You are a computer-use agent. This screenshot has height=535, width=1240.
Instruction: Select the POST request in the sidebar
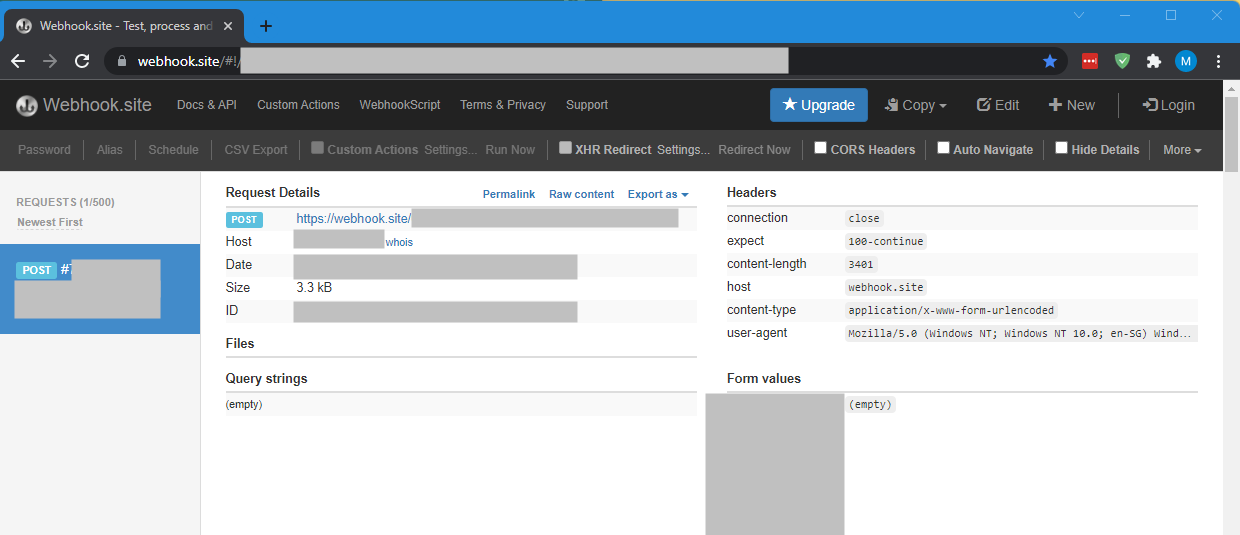click(x=100, y=290)
